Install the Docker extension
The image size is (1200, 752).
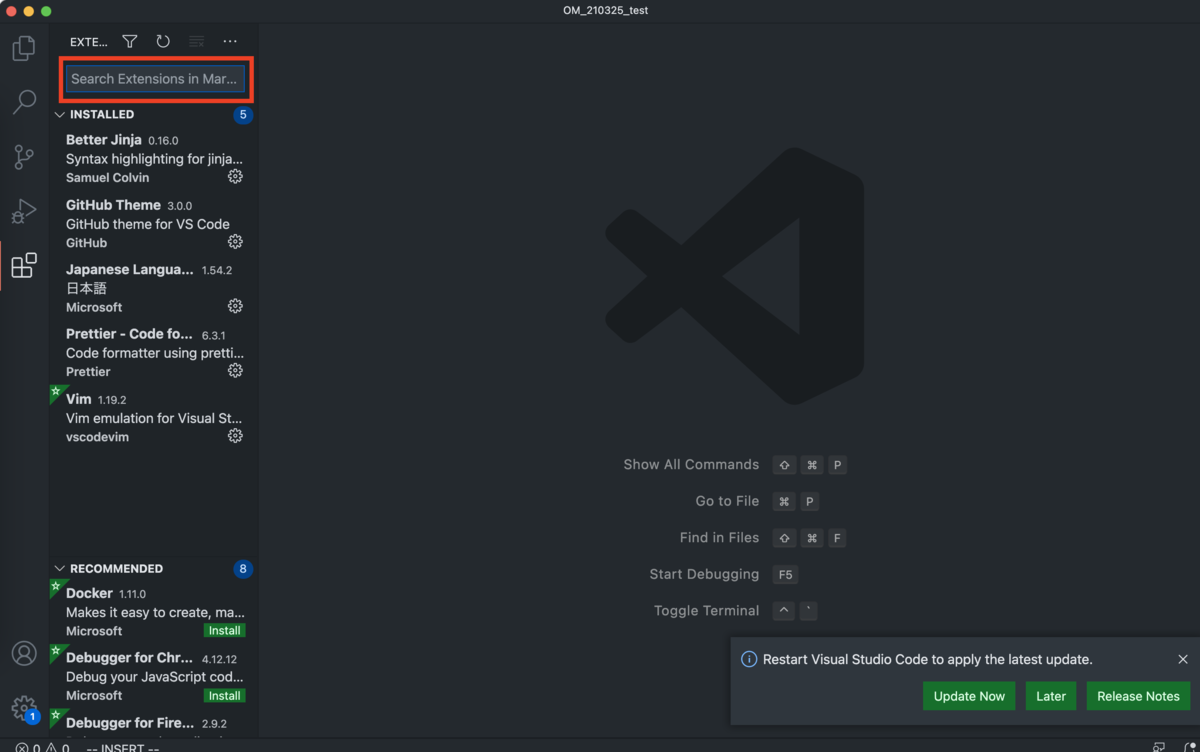224,630
